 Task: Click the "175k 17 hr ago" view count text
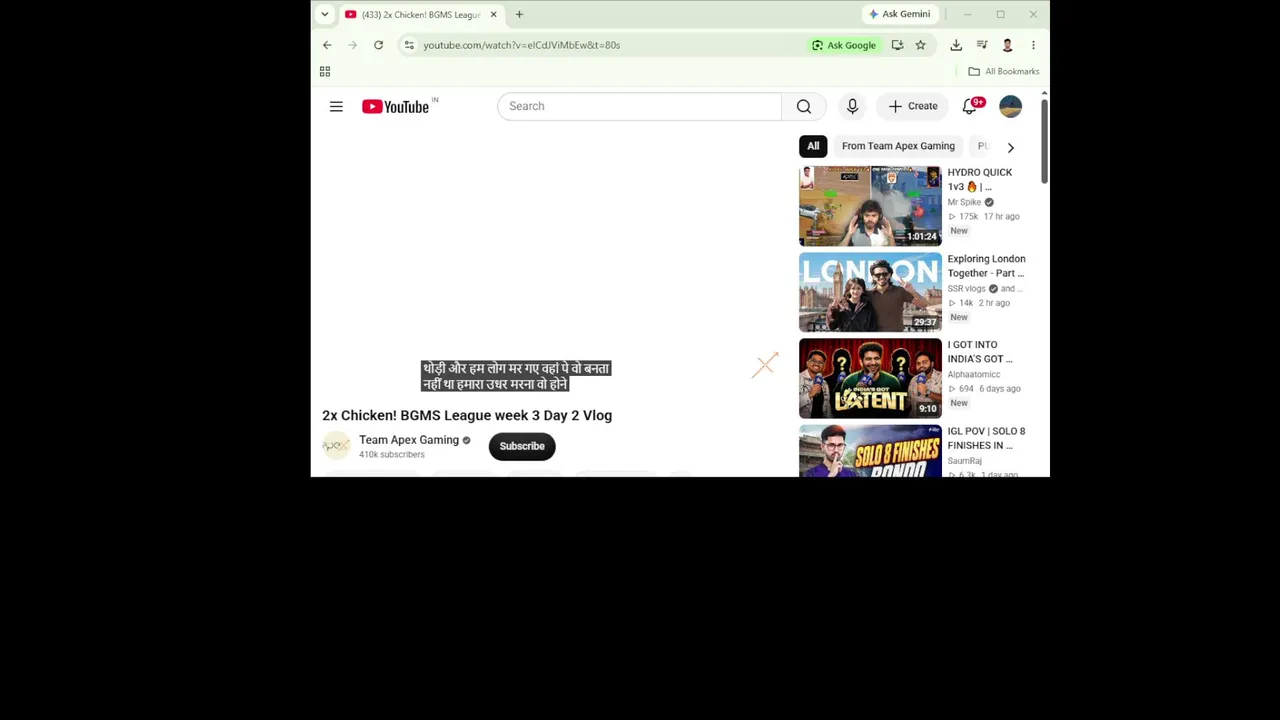(x=984, y=216)
